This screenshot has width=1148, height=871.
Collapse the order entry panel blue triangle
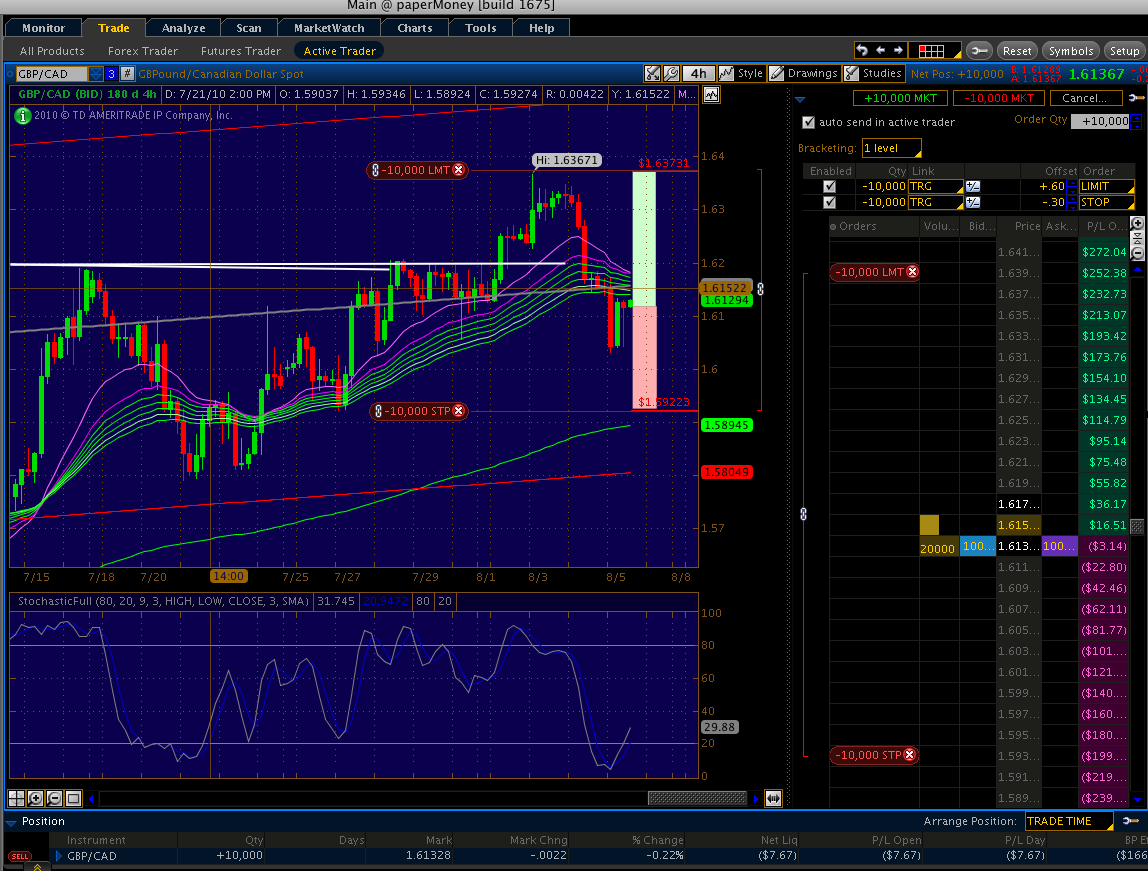(x=800, y=99)
